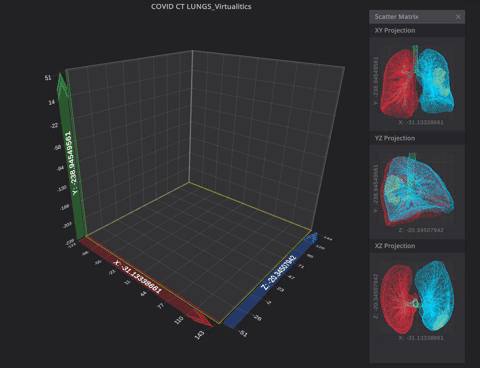Click the Y axis tick value -22
480x368 pixels.
click(54, 126)
